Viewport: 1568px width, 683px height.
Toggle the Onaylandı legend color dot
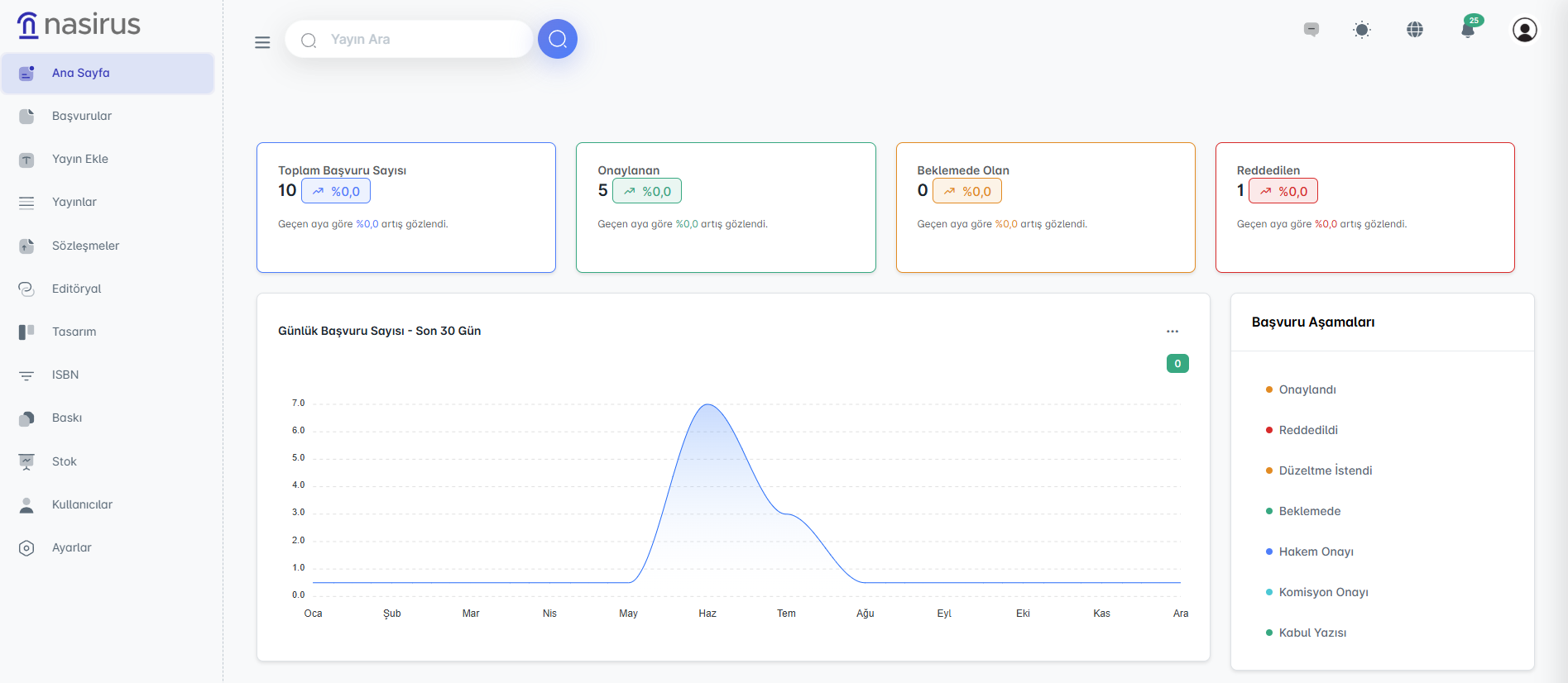tap(1268, 389)
